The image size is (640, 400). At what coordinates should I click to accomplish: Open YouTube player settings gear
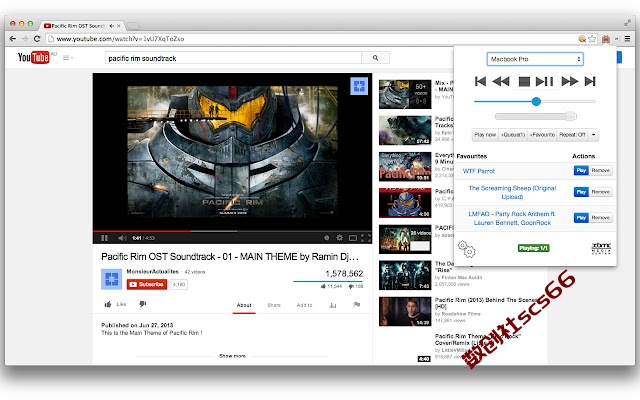coord(340,238)
